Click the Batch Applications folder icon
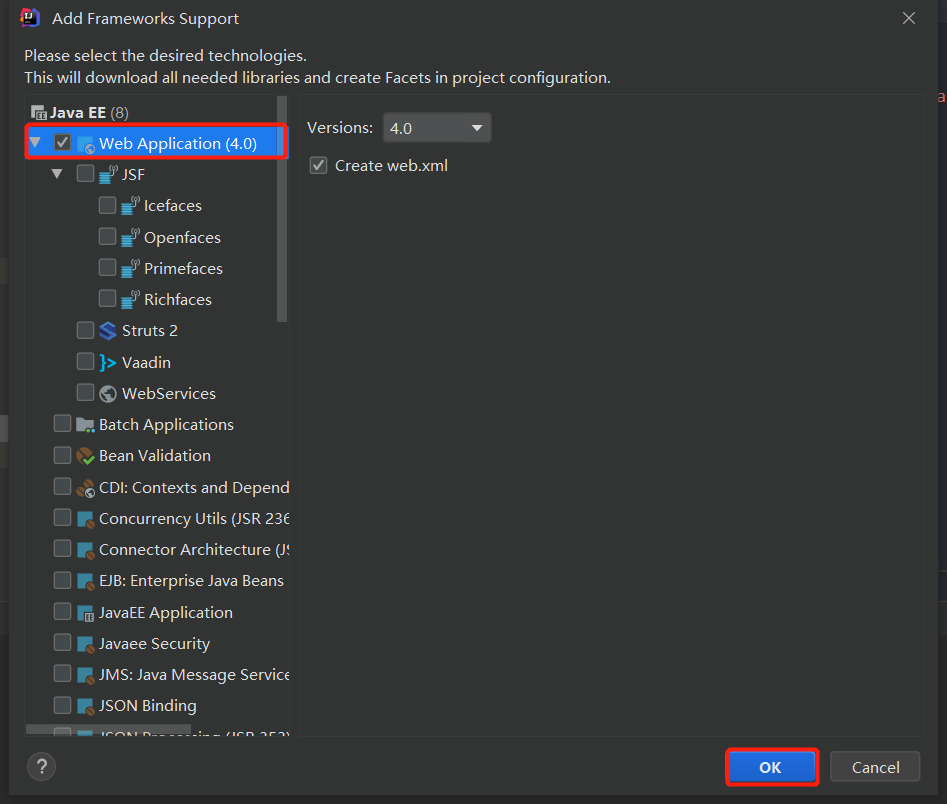The width and height of the screenshot is (947, 804). click(86, 425)
